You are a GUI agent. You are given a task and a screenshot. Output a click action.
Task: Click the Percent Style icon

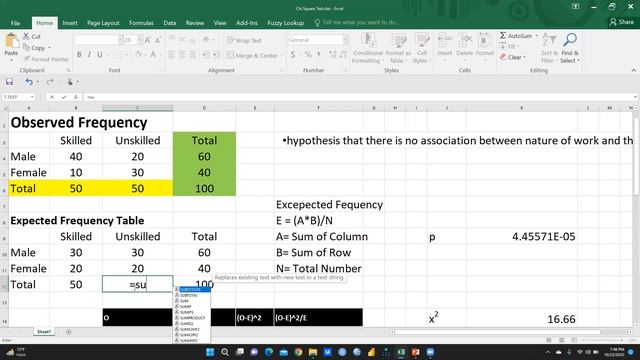pos(308,54)
